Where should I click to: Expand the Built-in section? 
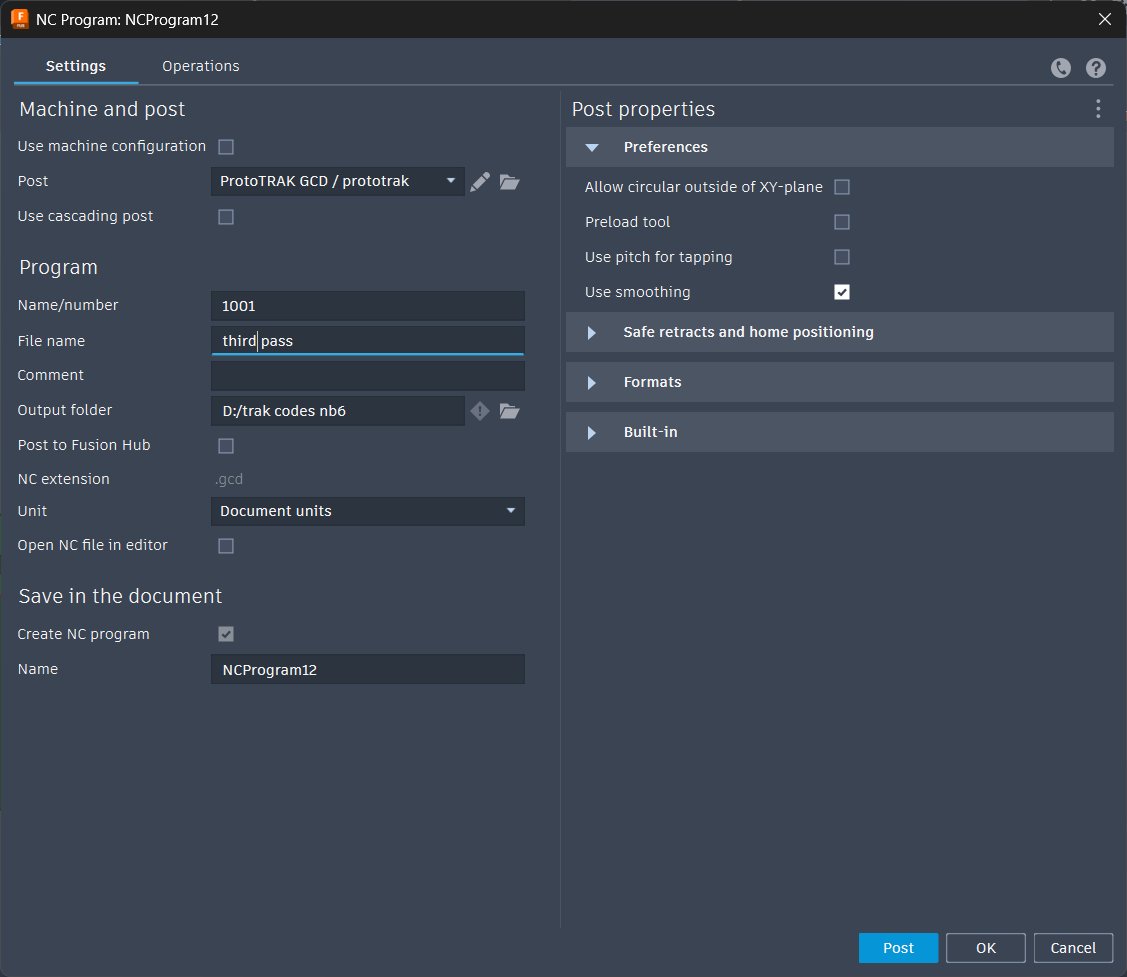click(840, 432)
